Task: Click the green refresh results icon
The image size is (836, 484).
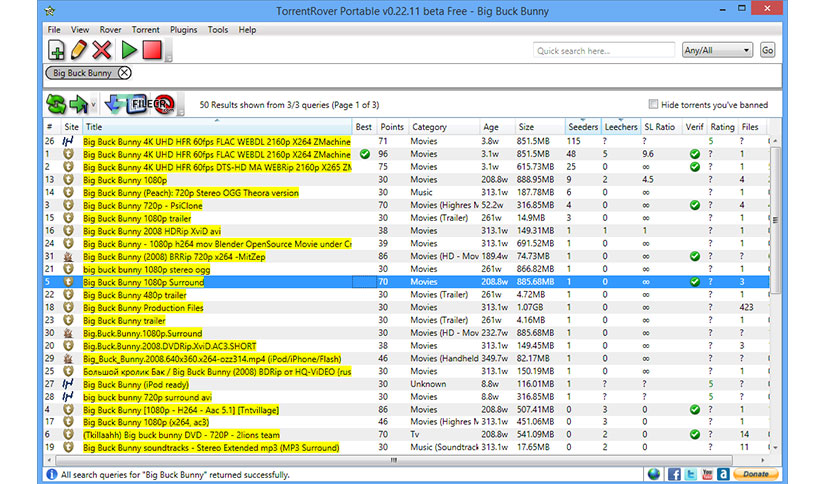Action: 56,104
